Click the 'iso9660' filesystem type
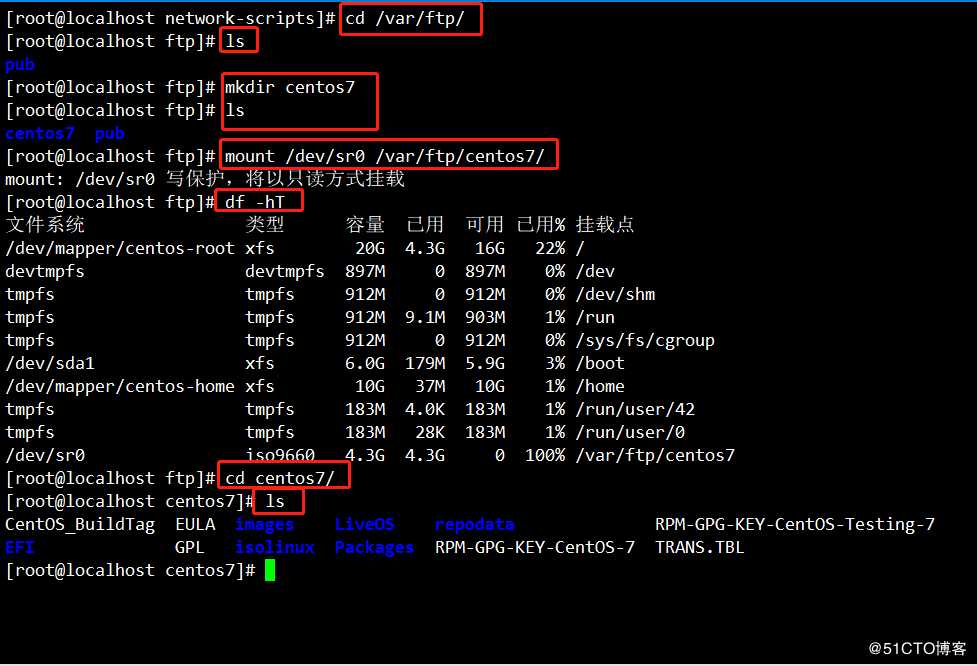Image resolution: width=977 pixels, height=666 pixels. [280, 455]
